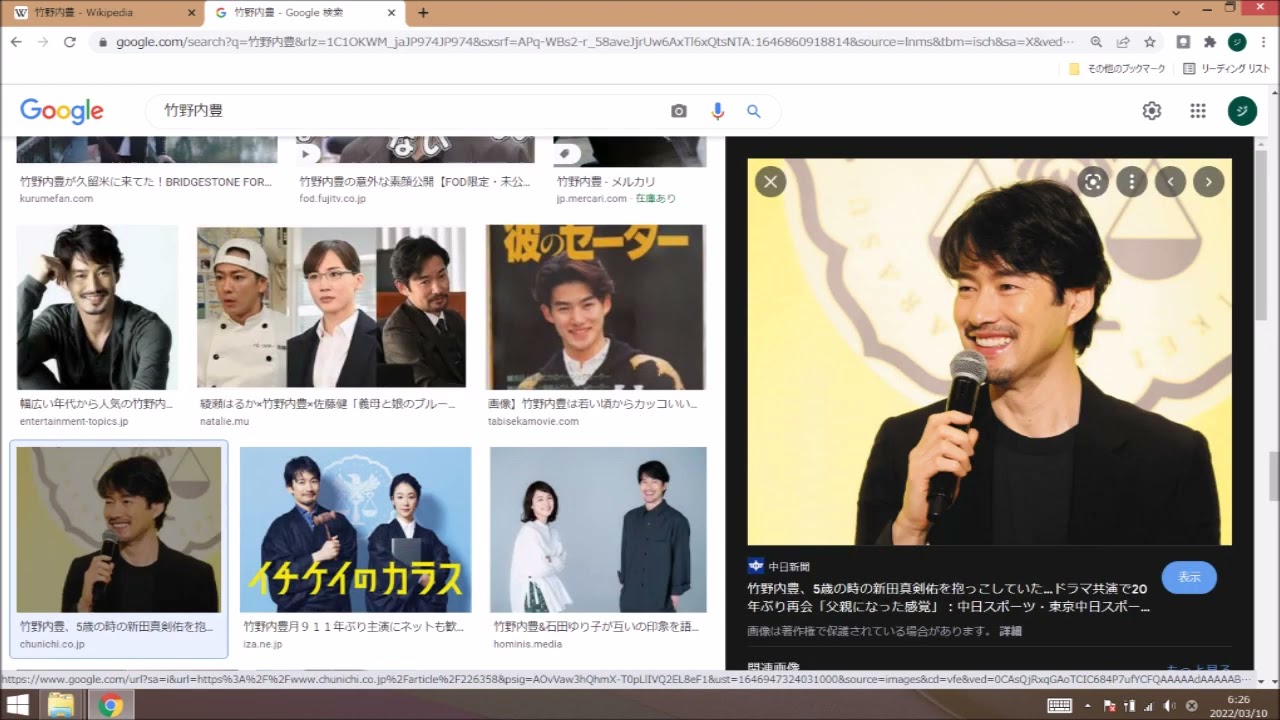Screen dimensions: 1280x720
Task: Open a new browser tab
Action: pos(424,13)
